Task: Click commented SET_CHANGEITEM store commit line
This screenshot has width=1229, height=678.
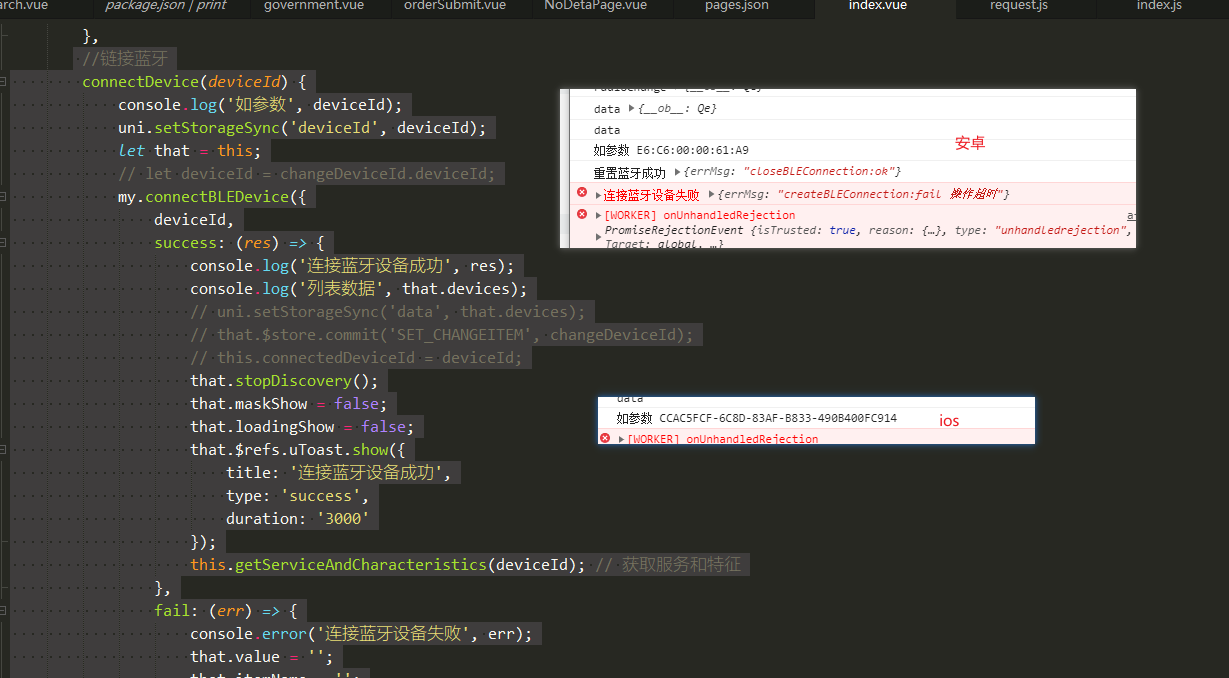Action: click(x=441, y=335)
